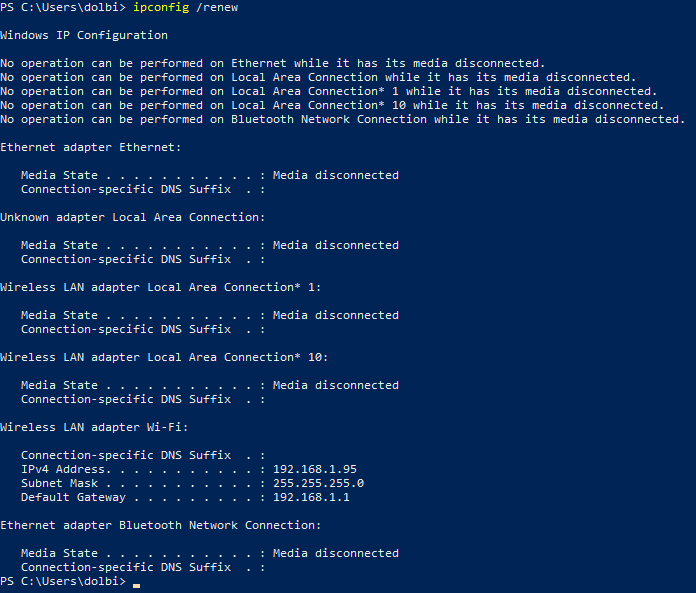The image size is (696, 593).
Task: Click the bottom PS C:\Users\dolbi> prompt text
Action: click(63, 581)
